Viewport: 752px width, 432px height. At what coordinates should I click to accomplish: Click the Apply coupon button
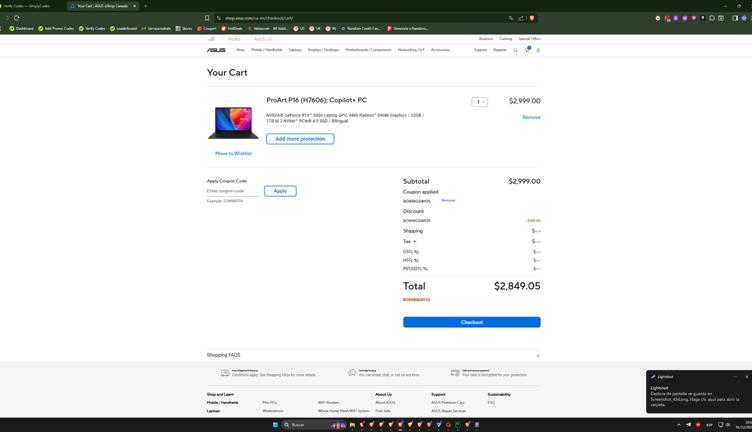280,191
